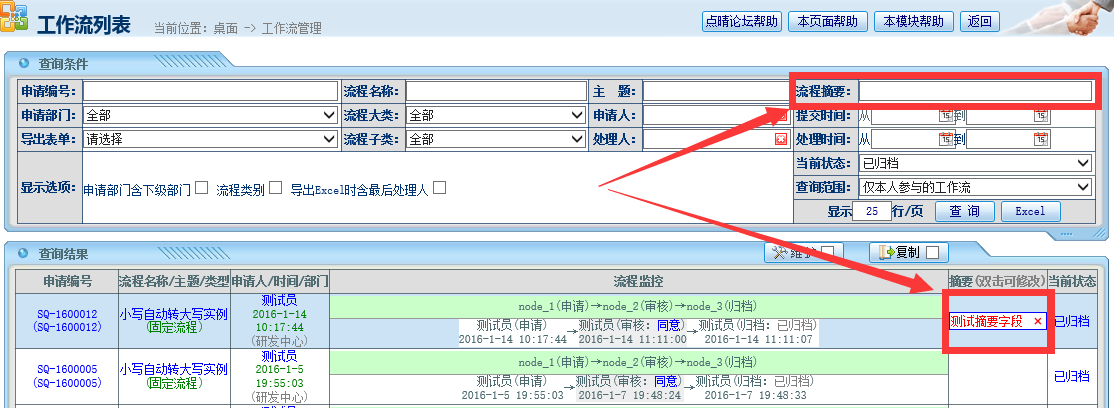1114x408 pixels.
Task: Check the 申请部门含下级部门 checkbox
Action: tap(201, 187)
